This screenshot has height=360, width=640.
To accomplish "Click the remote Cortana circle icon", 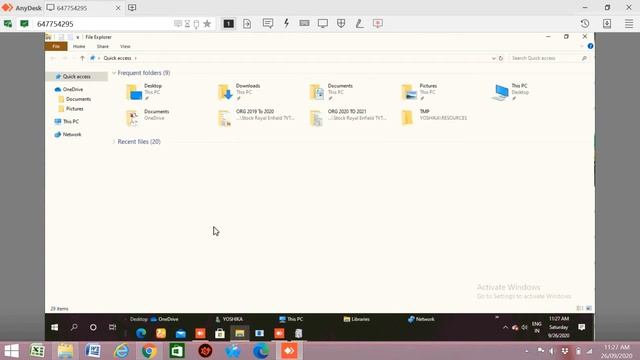I will pyautogui.click(x=93, y=327).
